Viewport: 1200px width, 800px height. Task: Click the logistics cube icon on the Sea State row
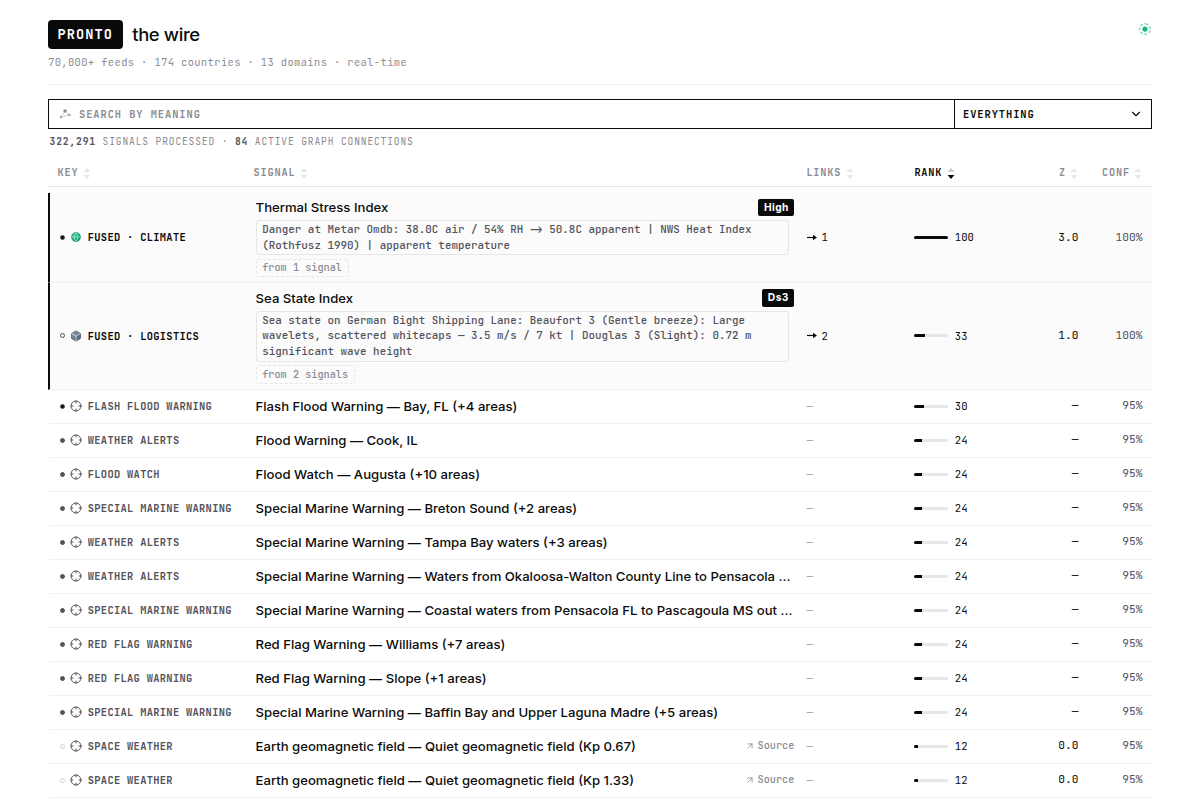tap(76, 336)
